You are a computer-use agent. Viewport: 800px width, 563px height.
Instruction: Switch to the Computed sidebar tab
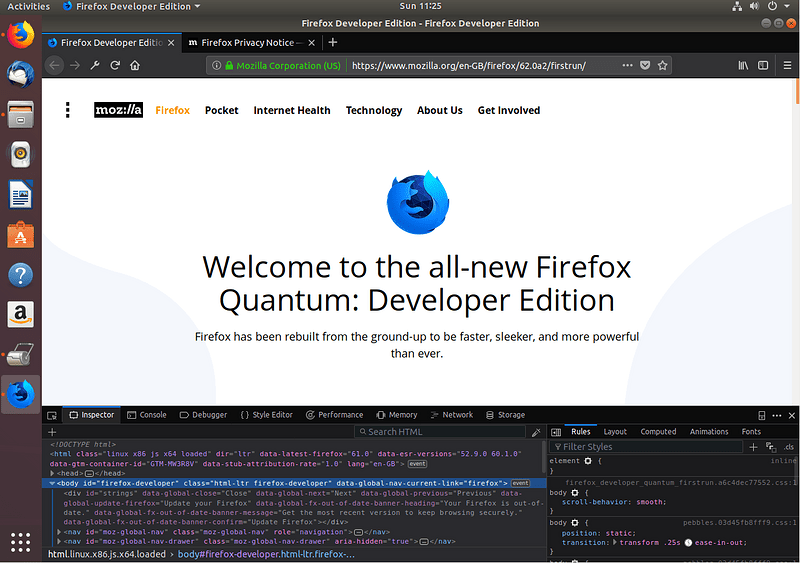tap(658, 432)
